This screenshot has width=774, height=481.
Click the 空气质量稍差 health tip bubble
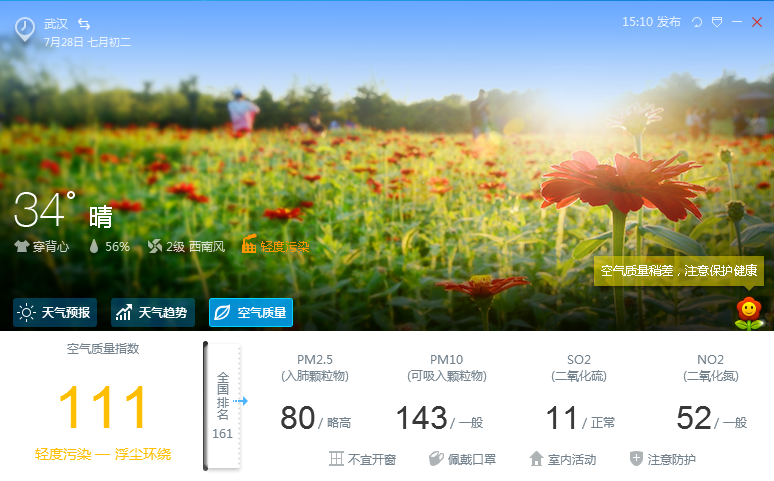tap(679, 271)
